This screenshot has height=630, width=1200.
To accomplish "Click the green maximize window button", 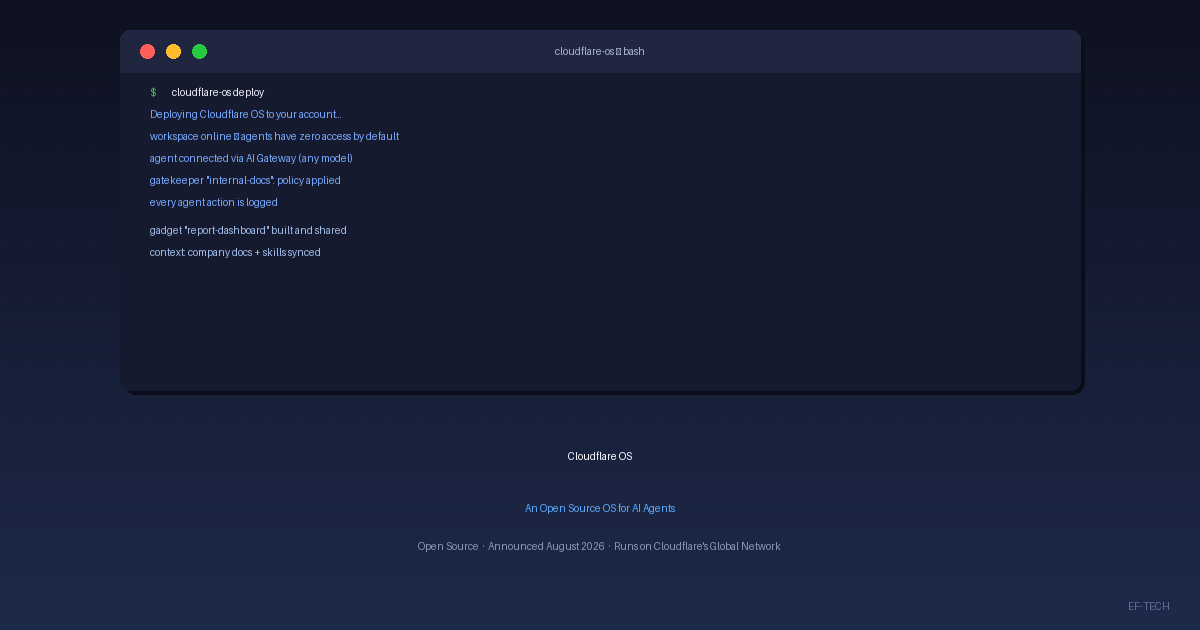I will point(199,51).
